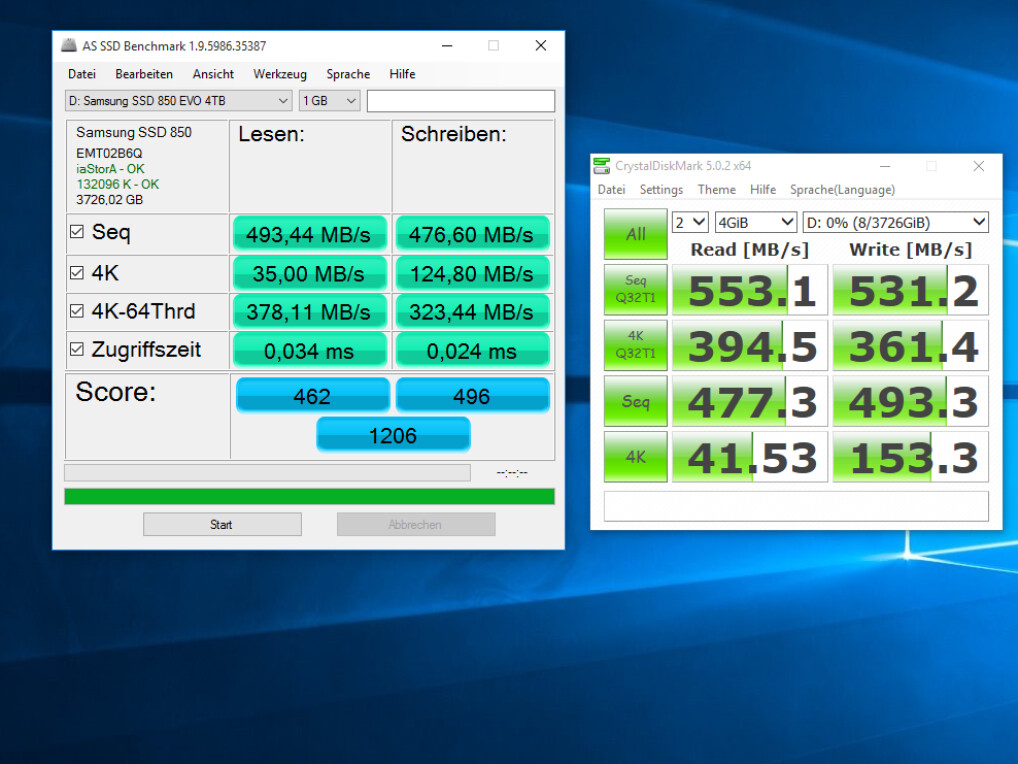Click the 153.3 4K write value
This screenshot has width=1018, height=764.
911,457
